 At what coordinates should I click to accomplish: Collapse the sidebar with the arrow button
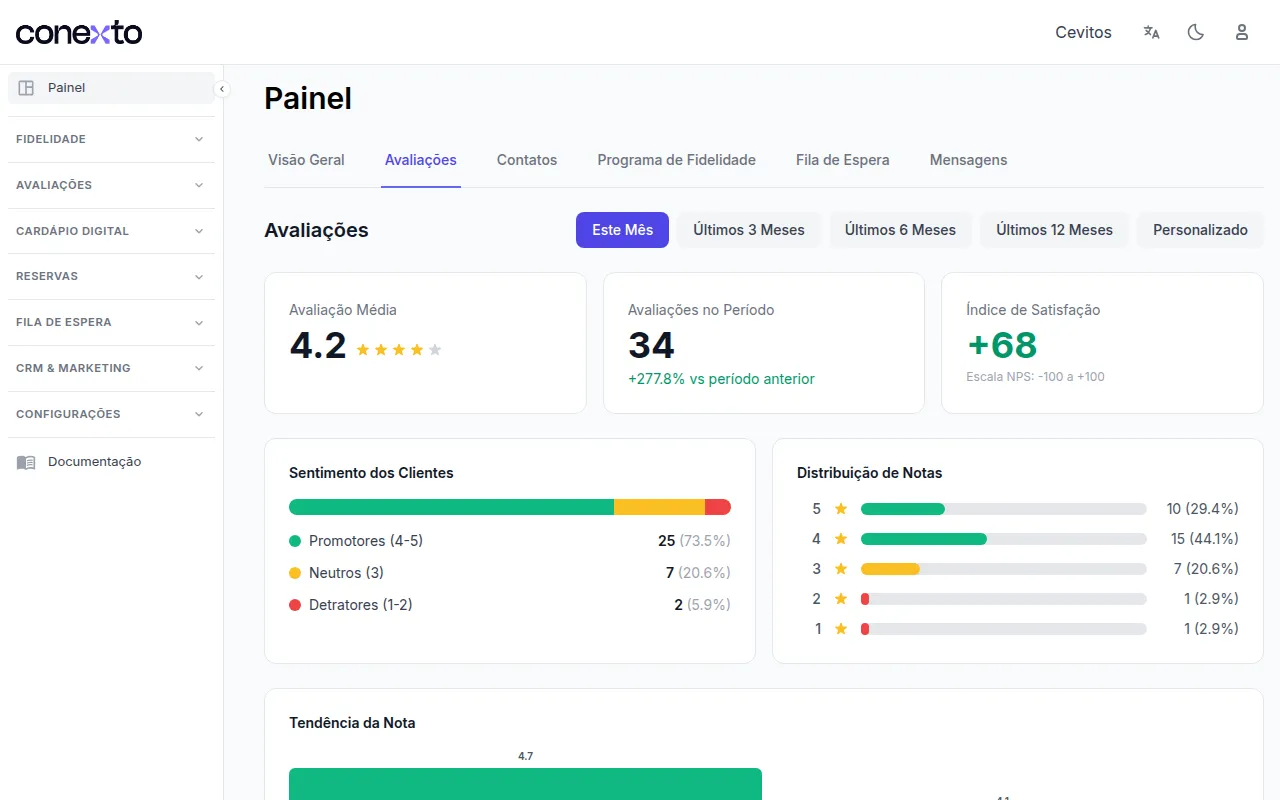222,89
